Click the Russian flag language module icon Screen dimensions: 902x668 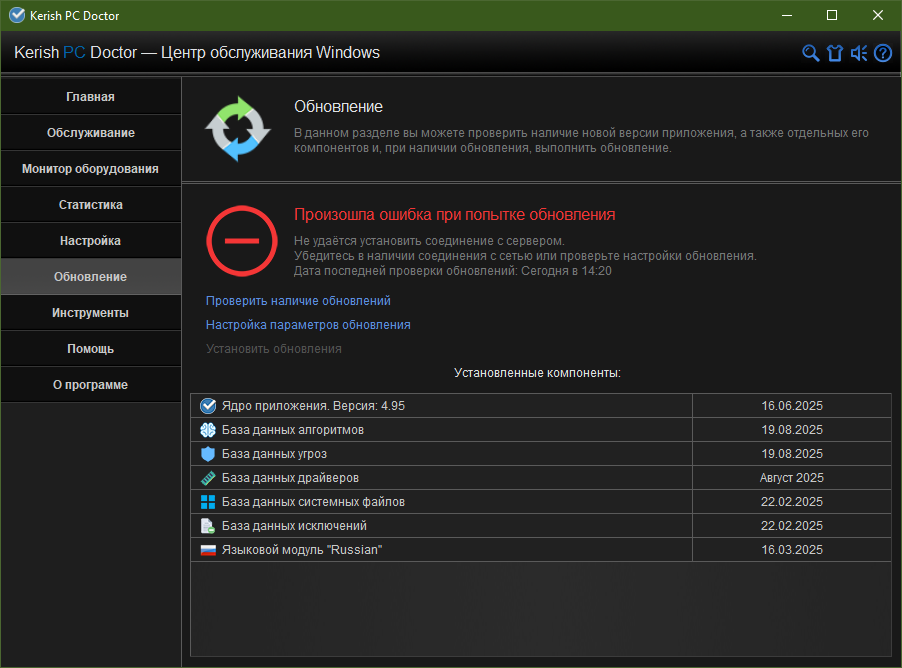[208, 550]
